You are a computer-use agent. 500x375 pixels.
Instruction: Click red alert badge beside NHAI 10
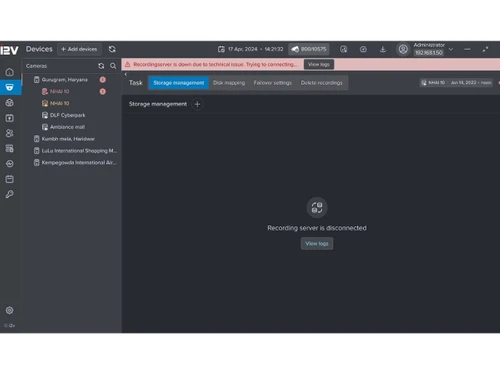tap(103, 91)
